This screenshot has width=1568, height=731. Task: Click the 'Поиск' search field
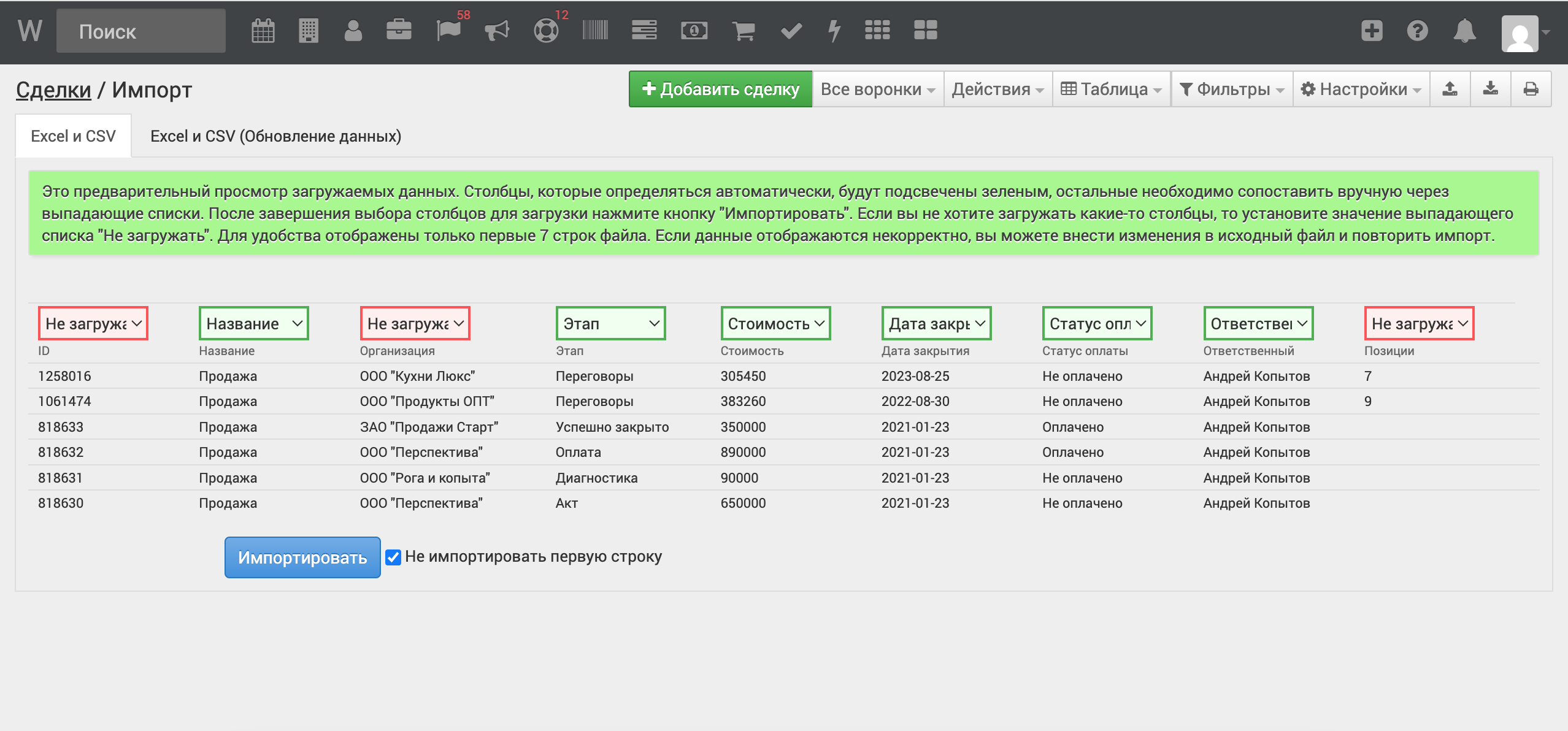(141, 31)
